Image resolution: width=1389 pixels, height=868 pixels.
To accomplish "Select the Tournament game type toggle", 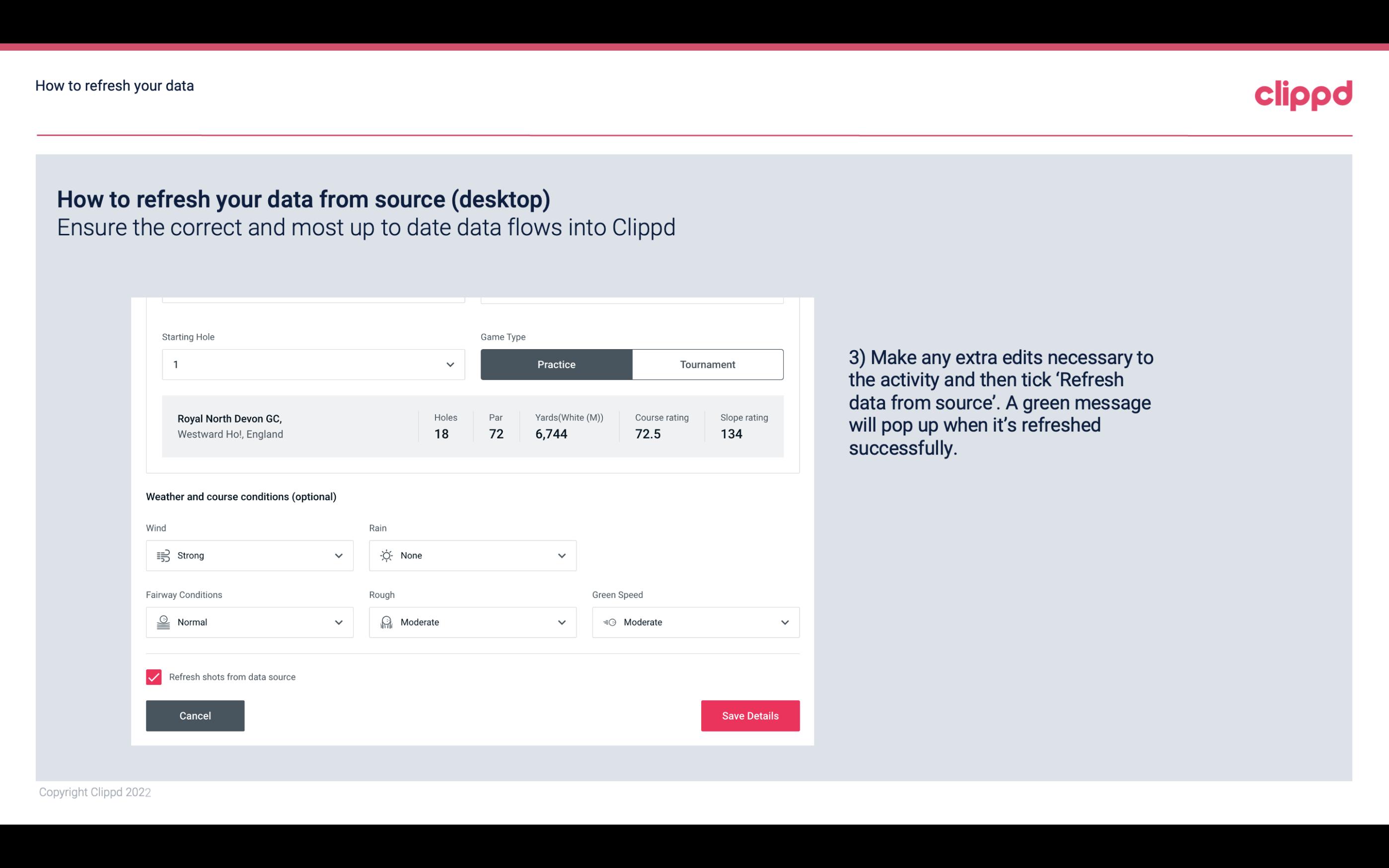I will tap(707, 364).
